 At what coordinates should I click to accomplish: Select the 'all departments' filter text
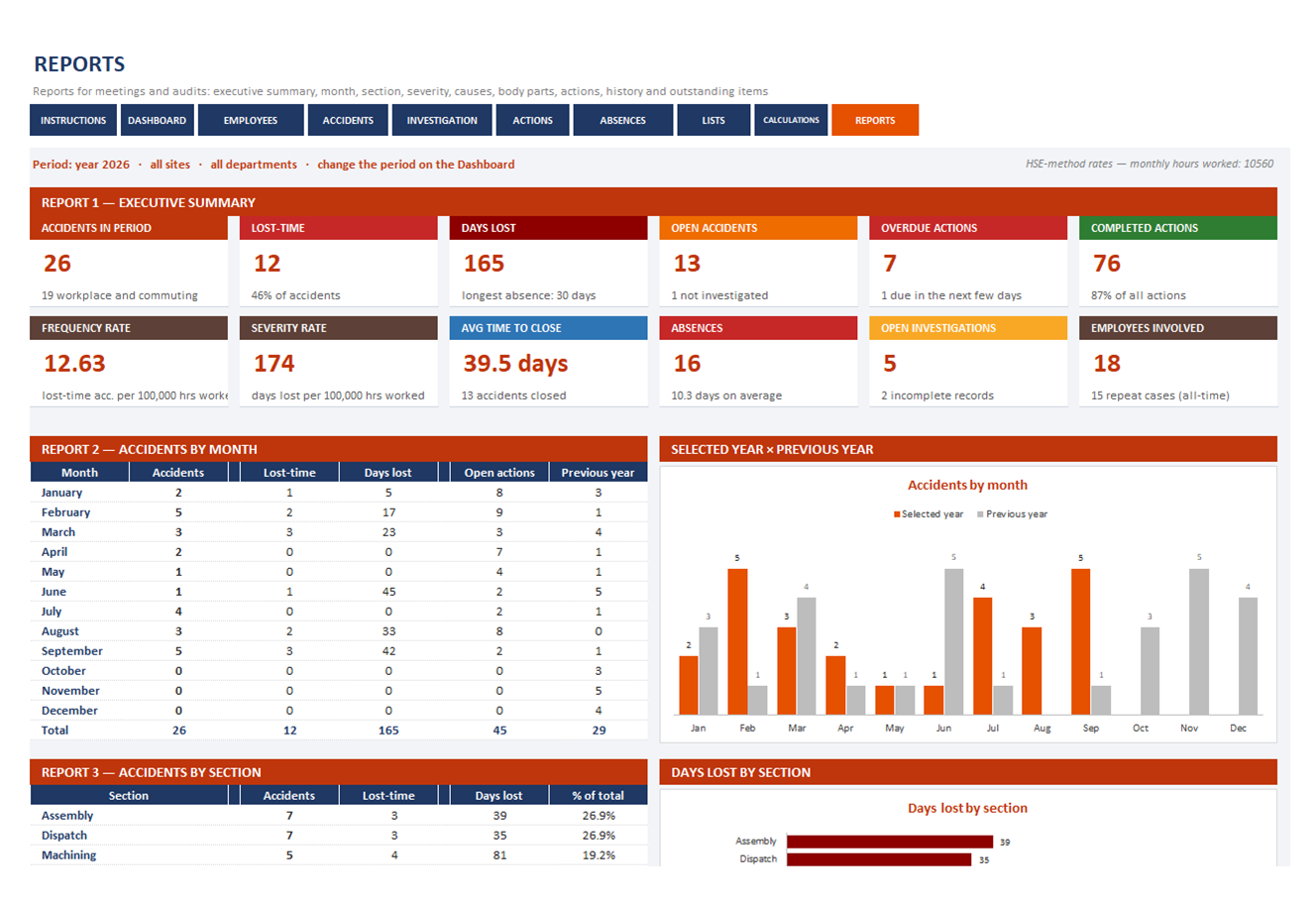coord(254,165)
